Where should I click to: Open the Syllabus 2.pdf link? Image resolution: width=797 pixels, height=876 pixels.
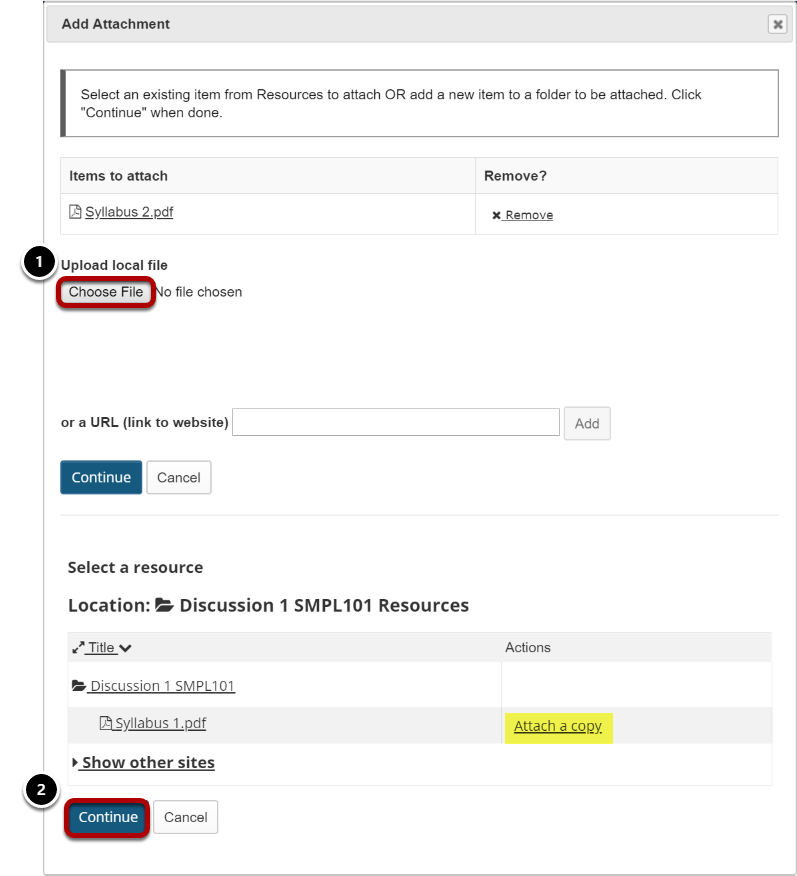tap(129, 212)
